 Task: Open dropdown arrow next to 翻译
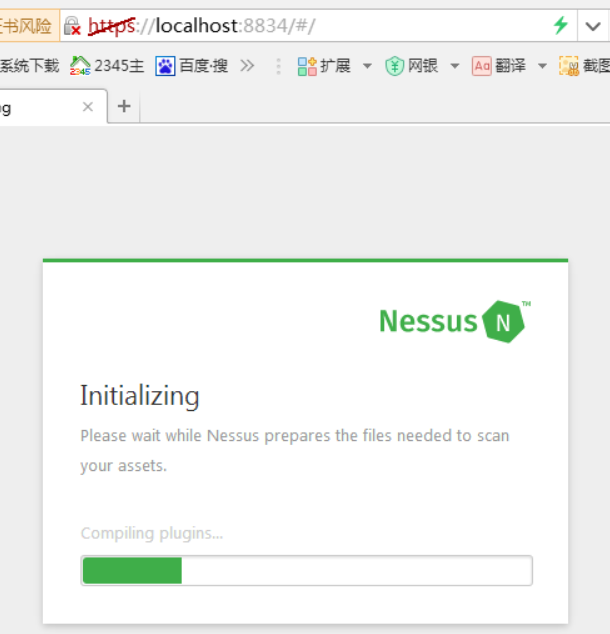point(542,66)
